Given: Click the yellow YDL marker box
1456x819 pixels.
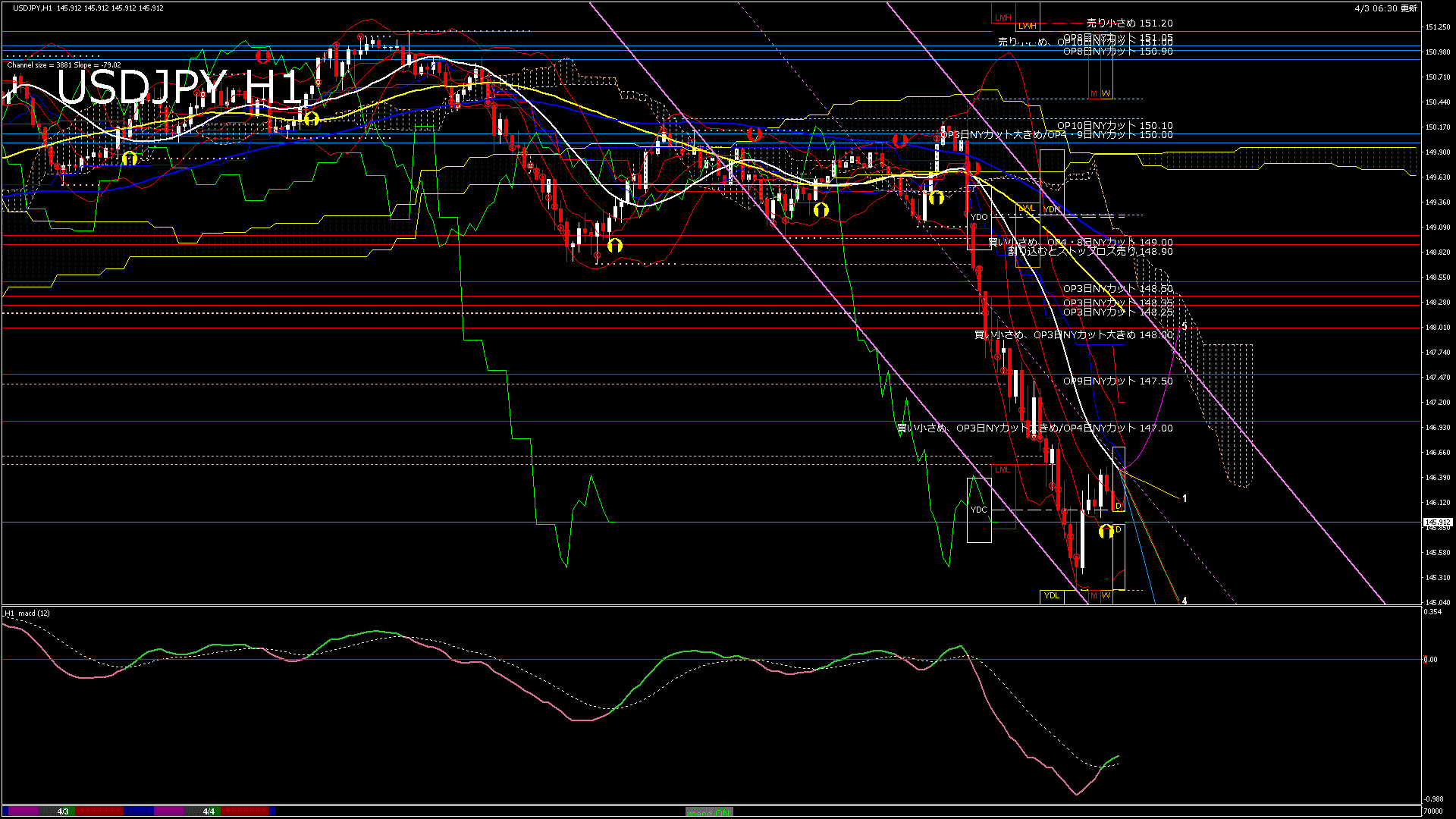Looking at the screenshot, I should [1052, 596].
